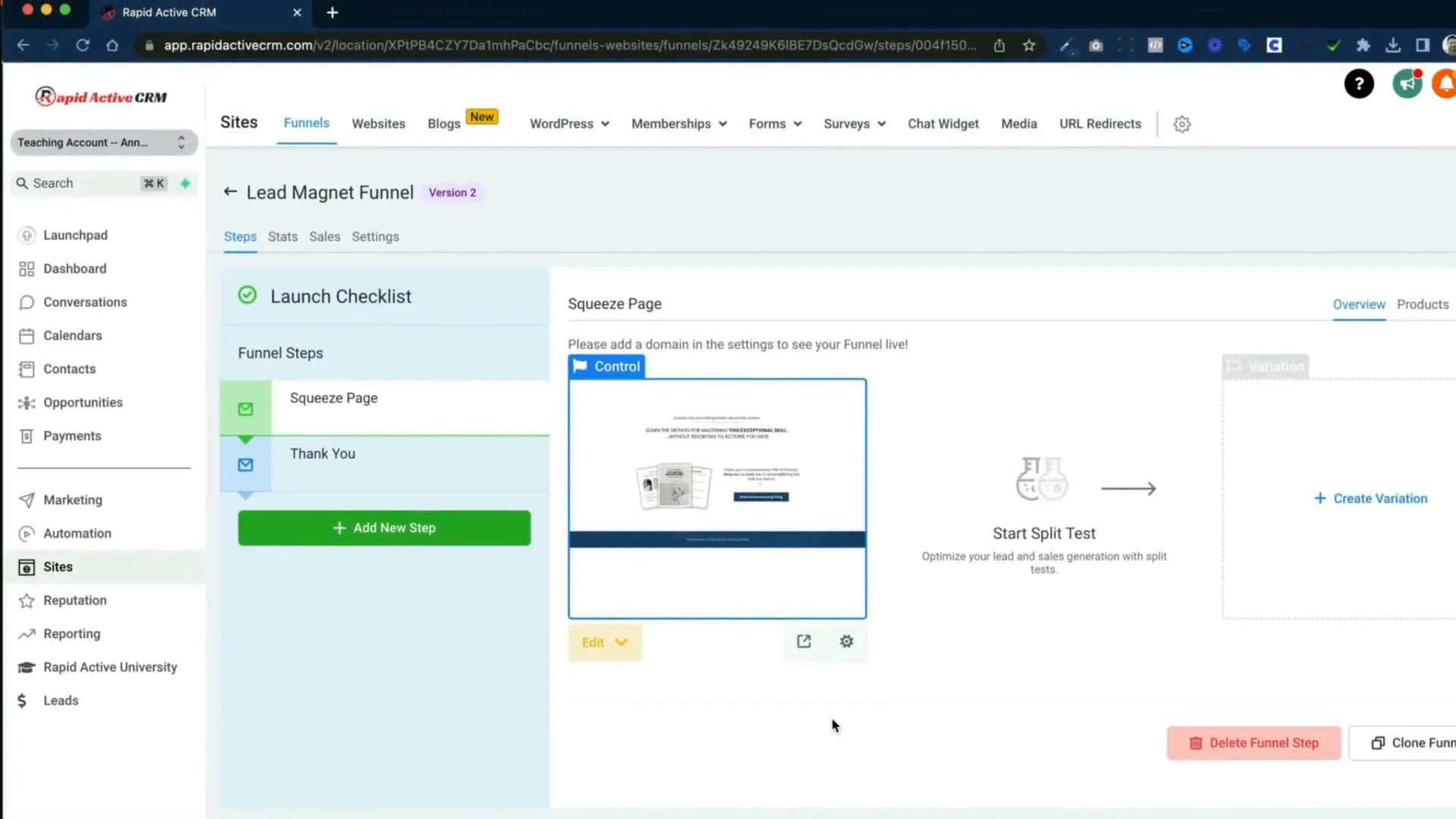Viewport: 1456px width, 819px height.
Task: Switch to the Overview tab
Action: 1358,304
